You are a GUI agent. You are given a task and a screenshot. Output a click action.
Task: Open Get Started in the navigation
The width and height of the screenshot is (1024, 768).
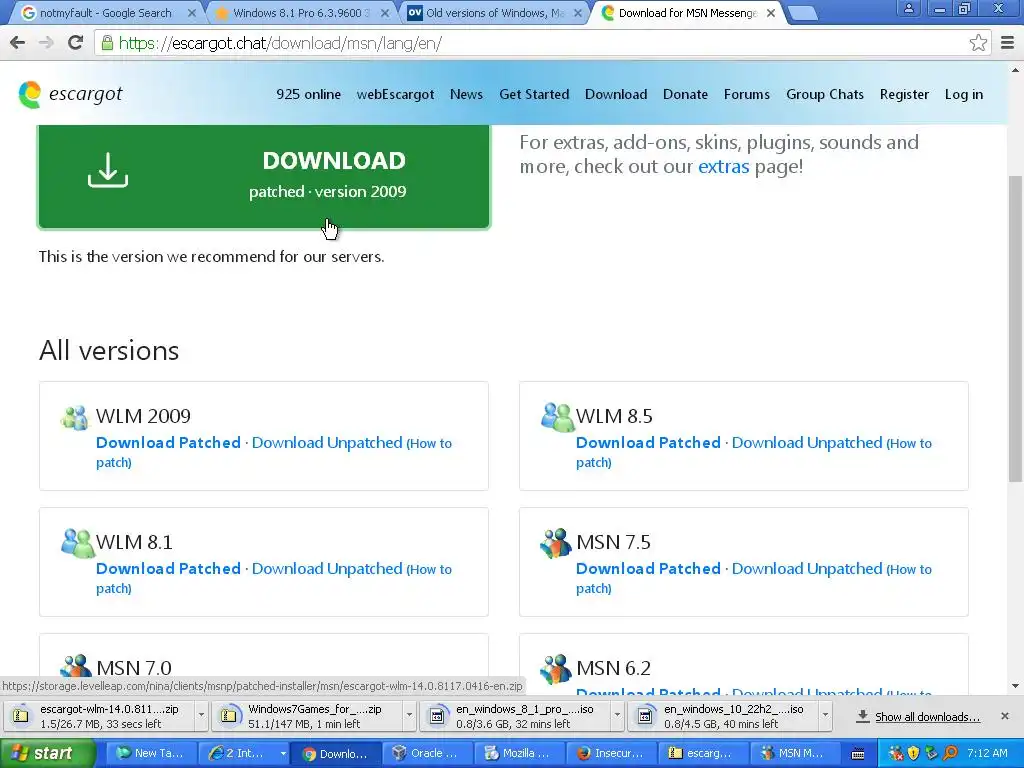pyautogui.click(x=534, y=94)
